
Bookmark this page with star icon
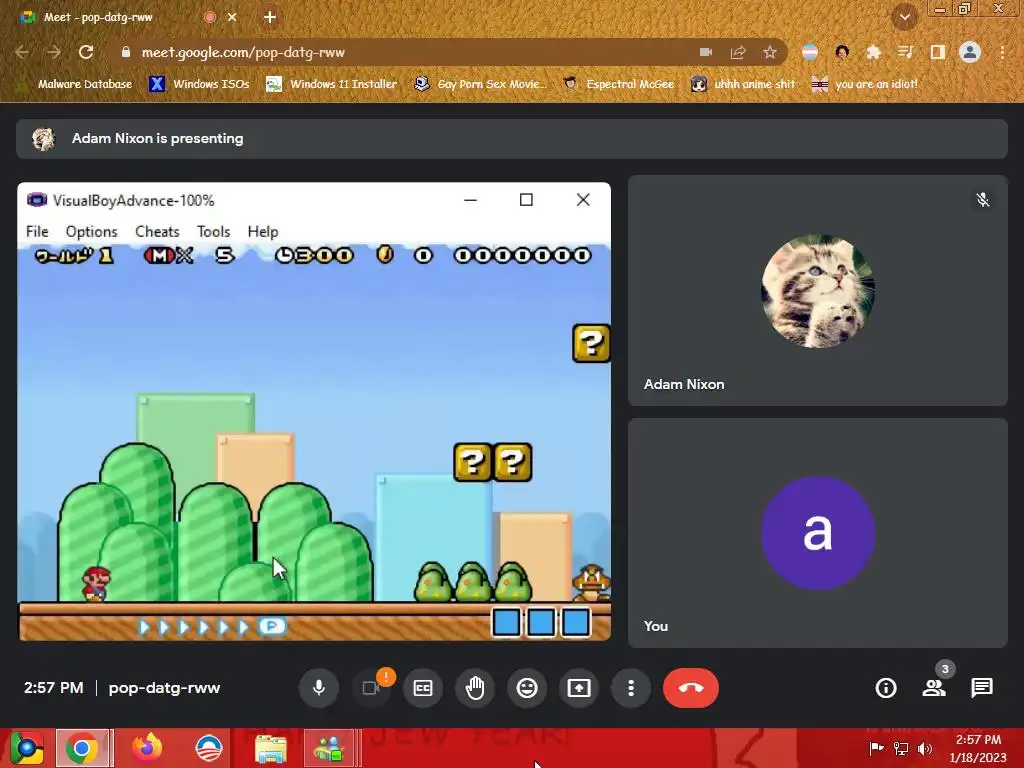point(770,52)
